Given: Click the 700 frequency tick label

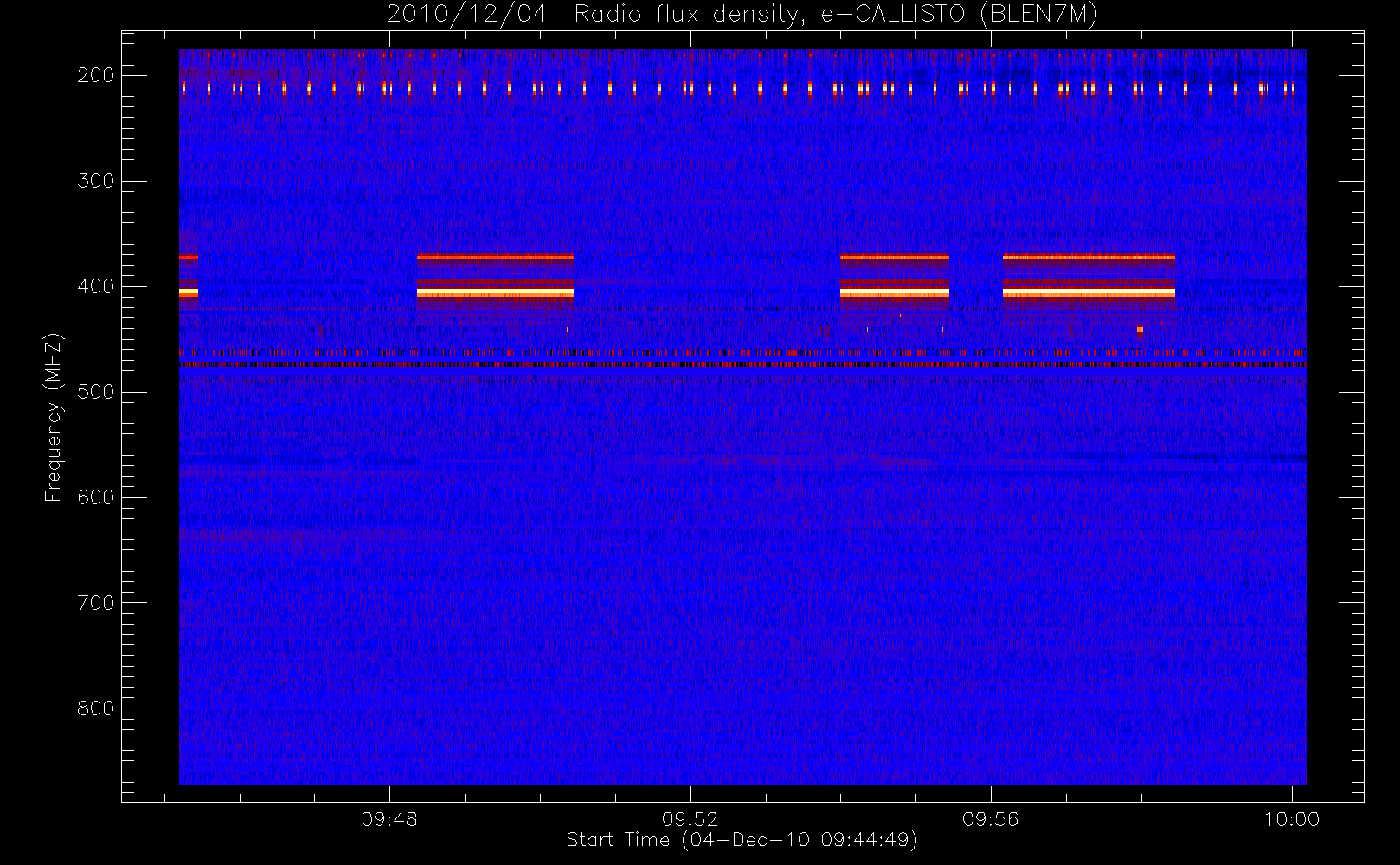Looking at the screenshot, I should pyautogui.click(x=96, y=603).
